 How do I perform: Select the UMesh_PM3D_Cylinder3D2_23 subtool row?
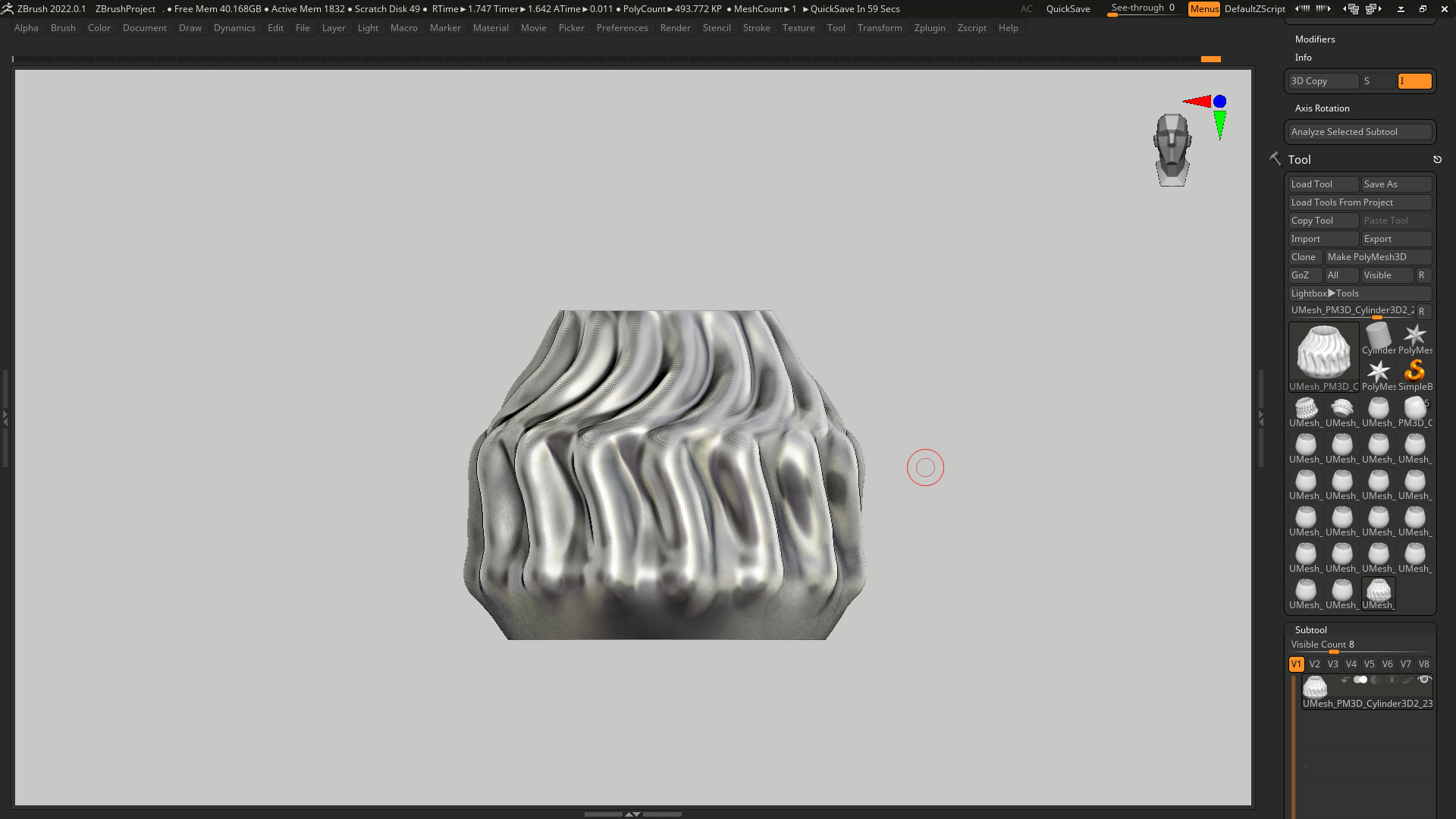pos(1367,692)
